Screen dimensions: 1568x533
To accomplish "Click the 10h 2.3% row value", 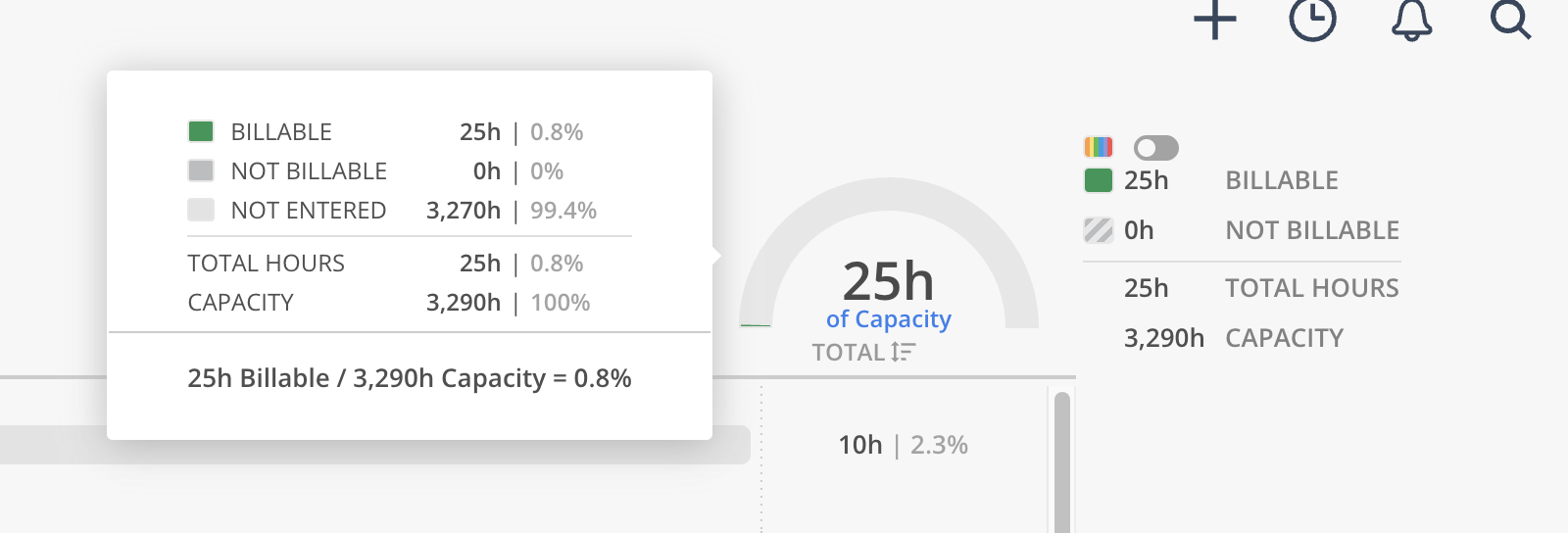I will (x=902, y=445).
